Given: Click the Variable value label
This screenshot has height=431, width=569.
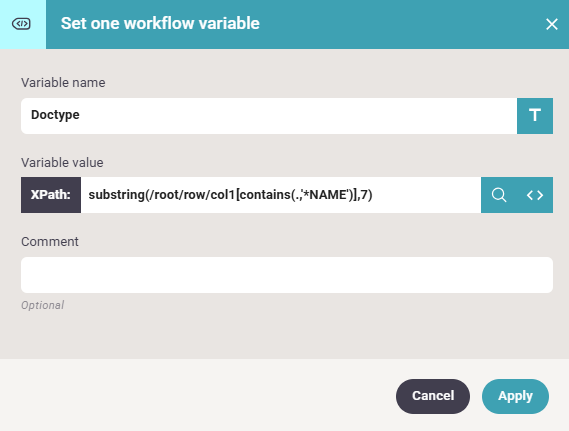Looking at the screenshot, I should (x=62, y=163).
